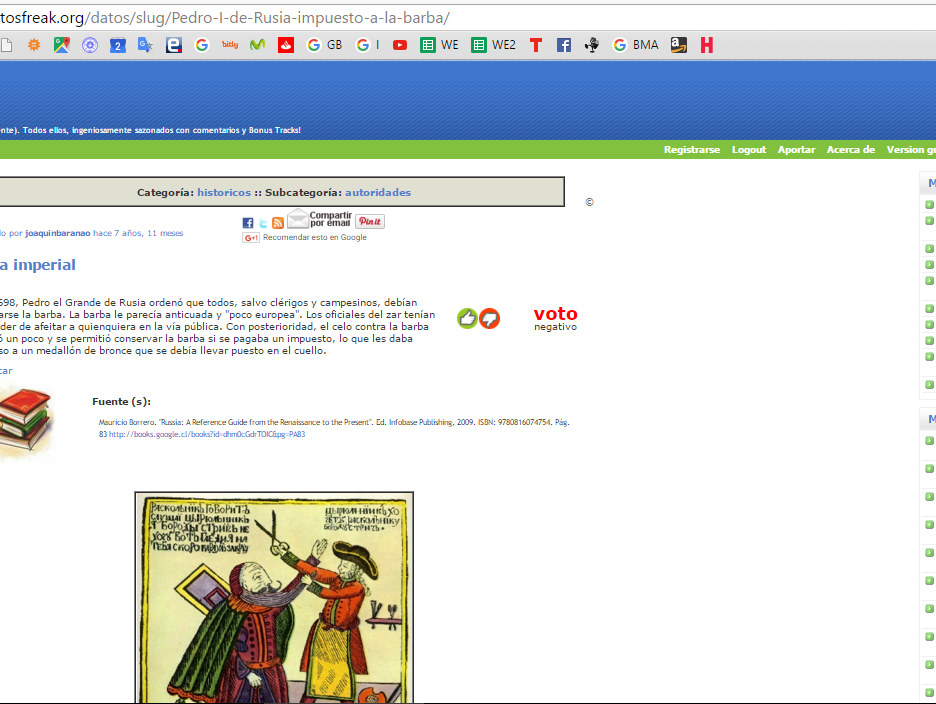Image resolution: width=936 pixels, height=704 pixels.
Task: Open the Registrarse menu link
Action: [692, 149]
